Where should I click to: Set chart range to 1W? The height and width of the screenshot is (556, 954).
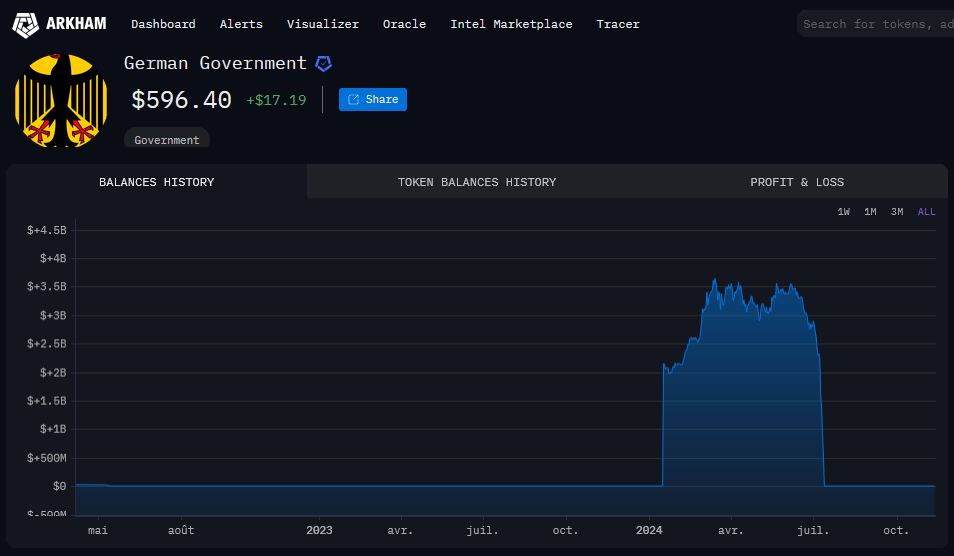(x=844, y=212)
